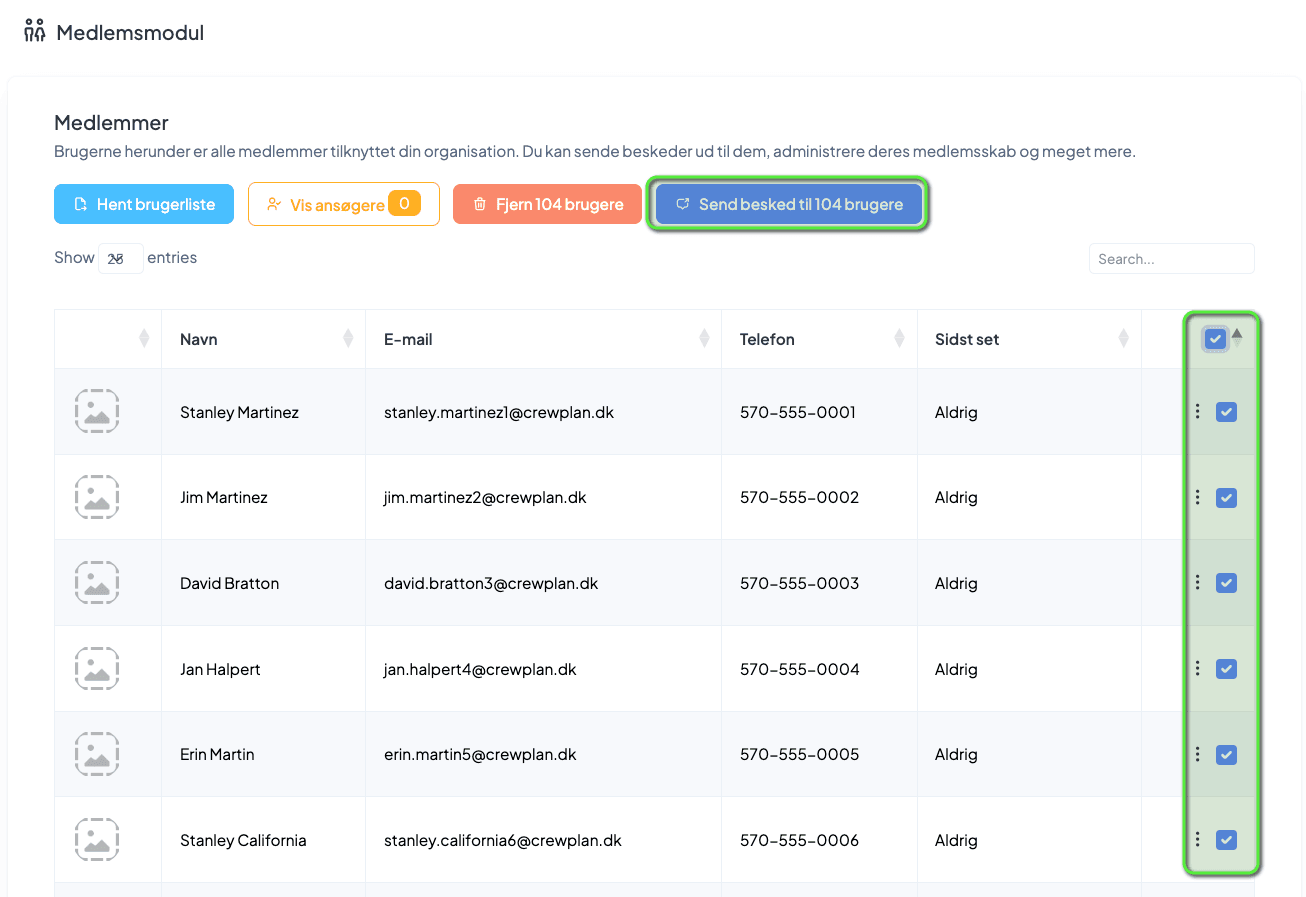Screen dimensions: 1306x897
Task: Click the kebab menu for Jan Halpert
Action: [x=1197, y=668]
